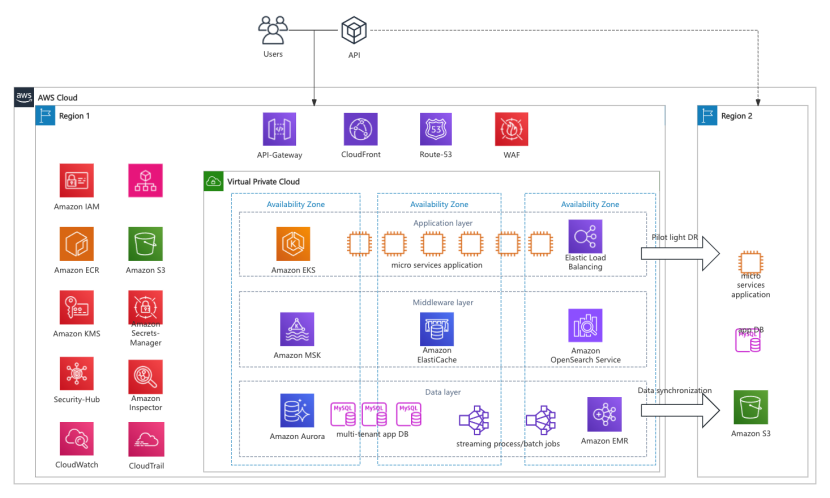
Task: Click the left streaming process node icon
Action: click(x=474, y=420)
